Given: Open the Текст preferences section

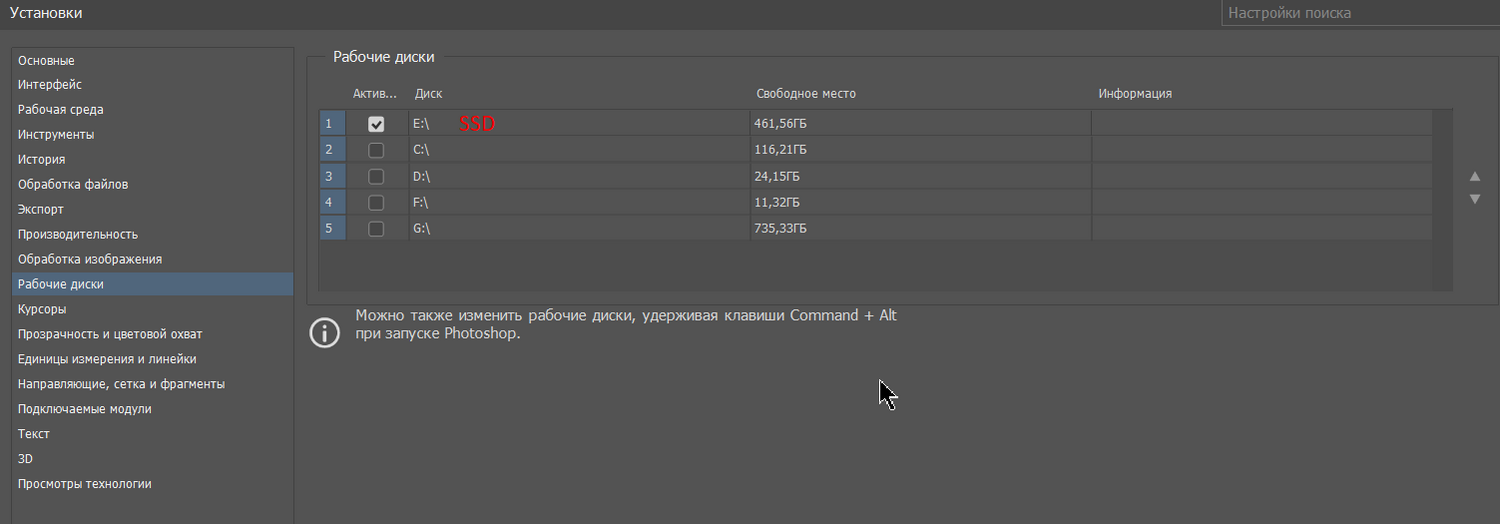Looking at the screenshot, I should coord(153,435).
